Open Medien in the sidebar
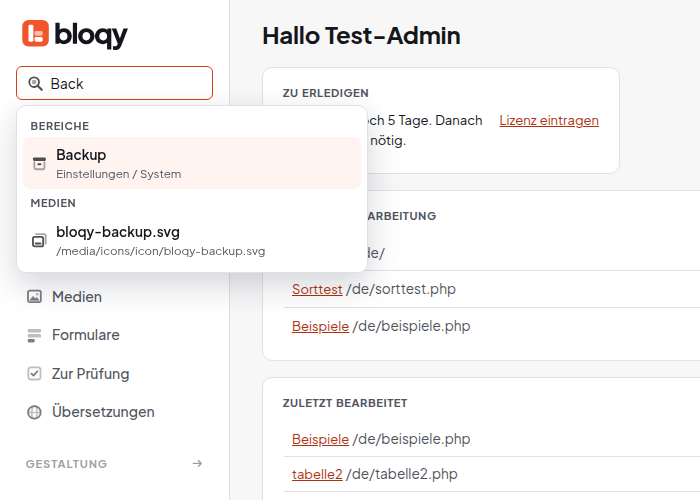This screenshot has height=500, width=700. point(77,296)
